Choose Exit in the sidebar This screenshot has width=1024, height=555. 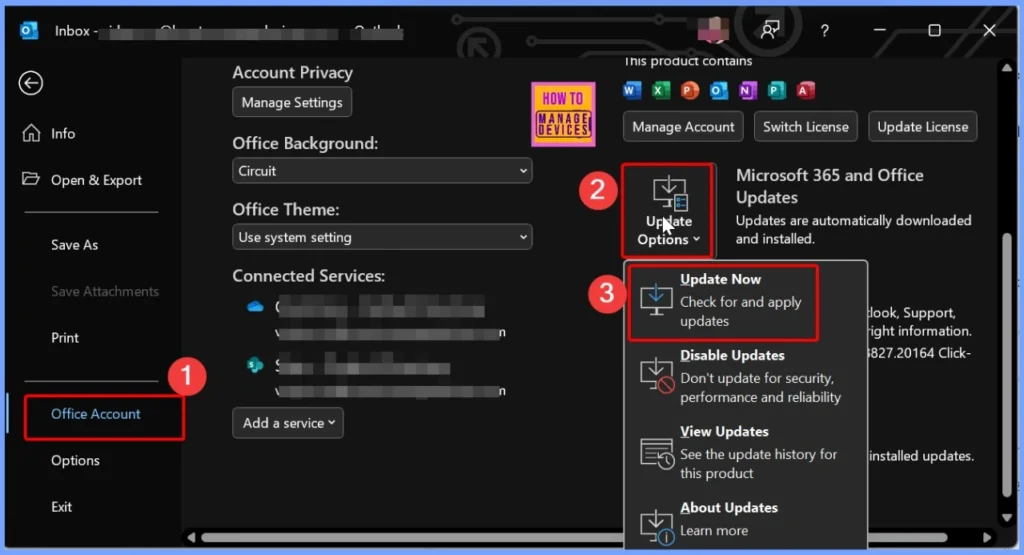point(61,507)
